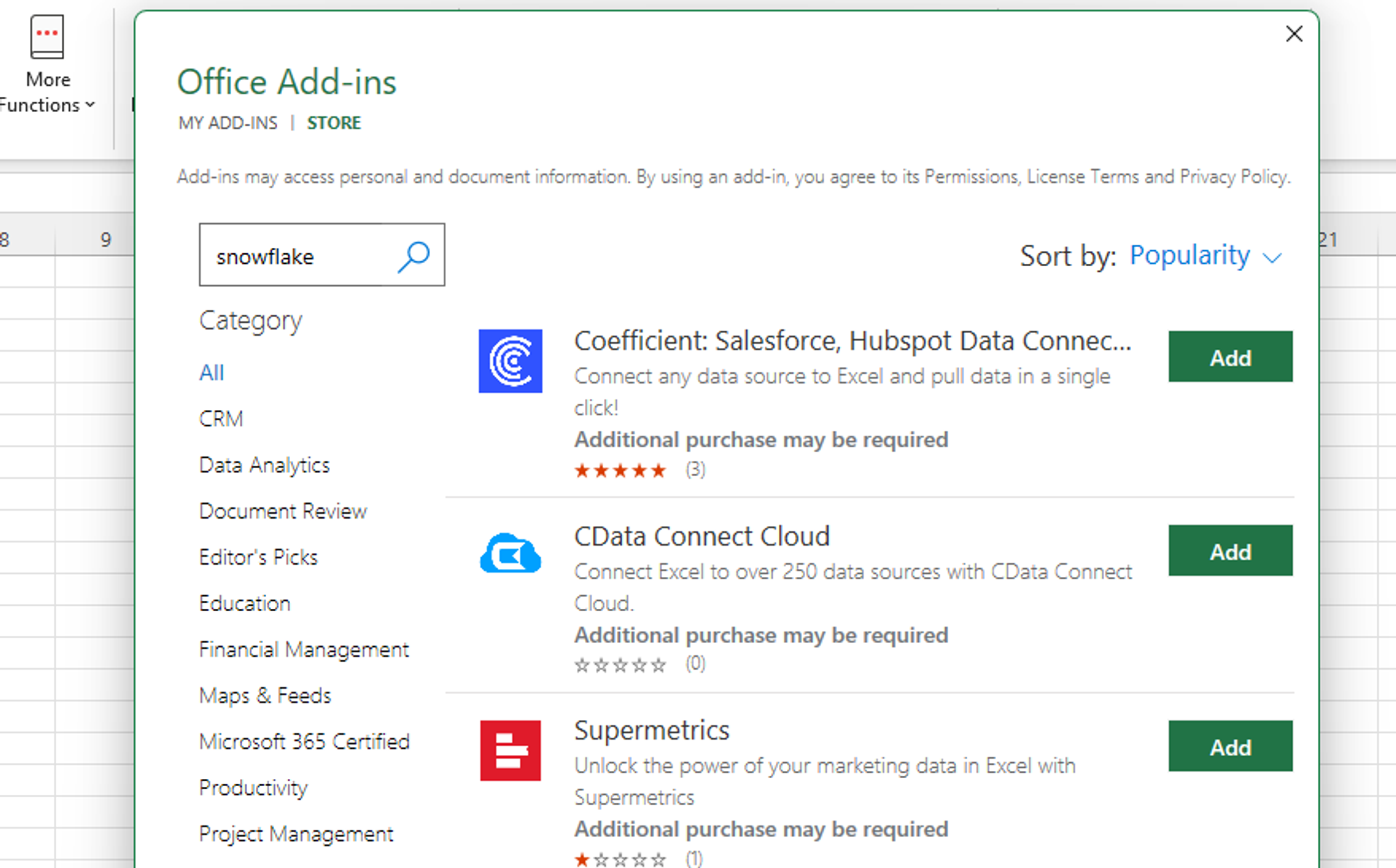Click the Coefficient add-in logo
1396x868 pixels.
pos(511,360)
